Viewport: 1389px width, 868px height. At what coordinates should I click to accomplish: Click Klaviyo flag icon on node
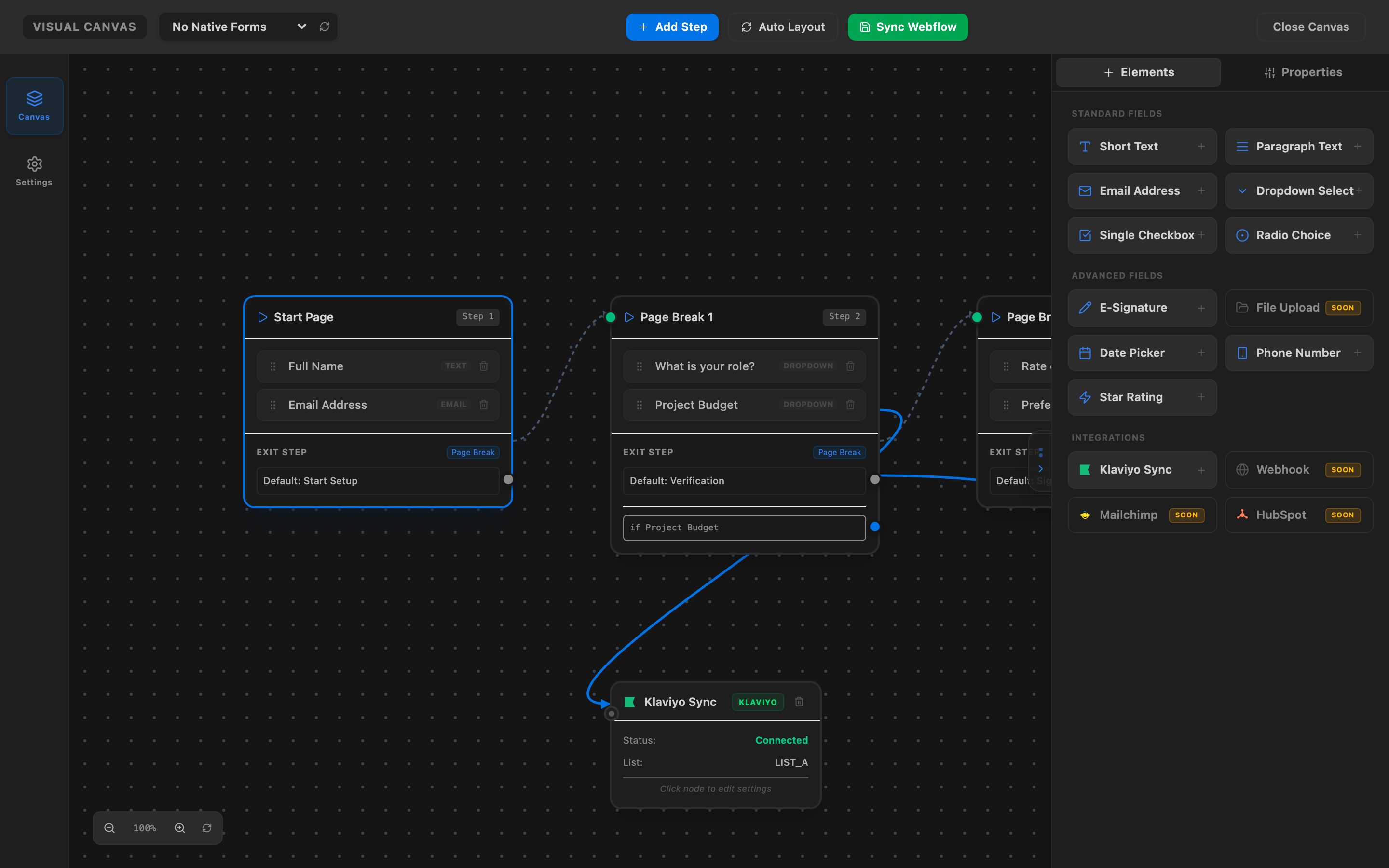pyautogui.click(x=630, y=702)
